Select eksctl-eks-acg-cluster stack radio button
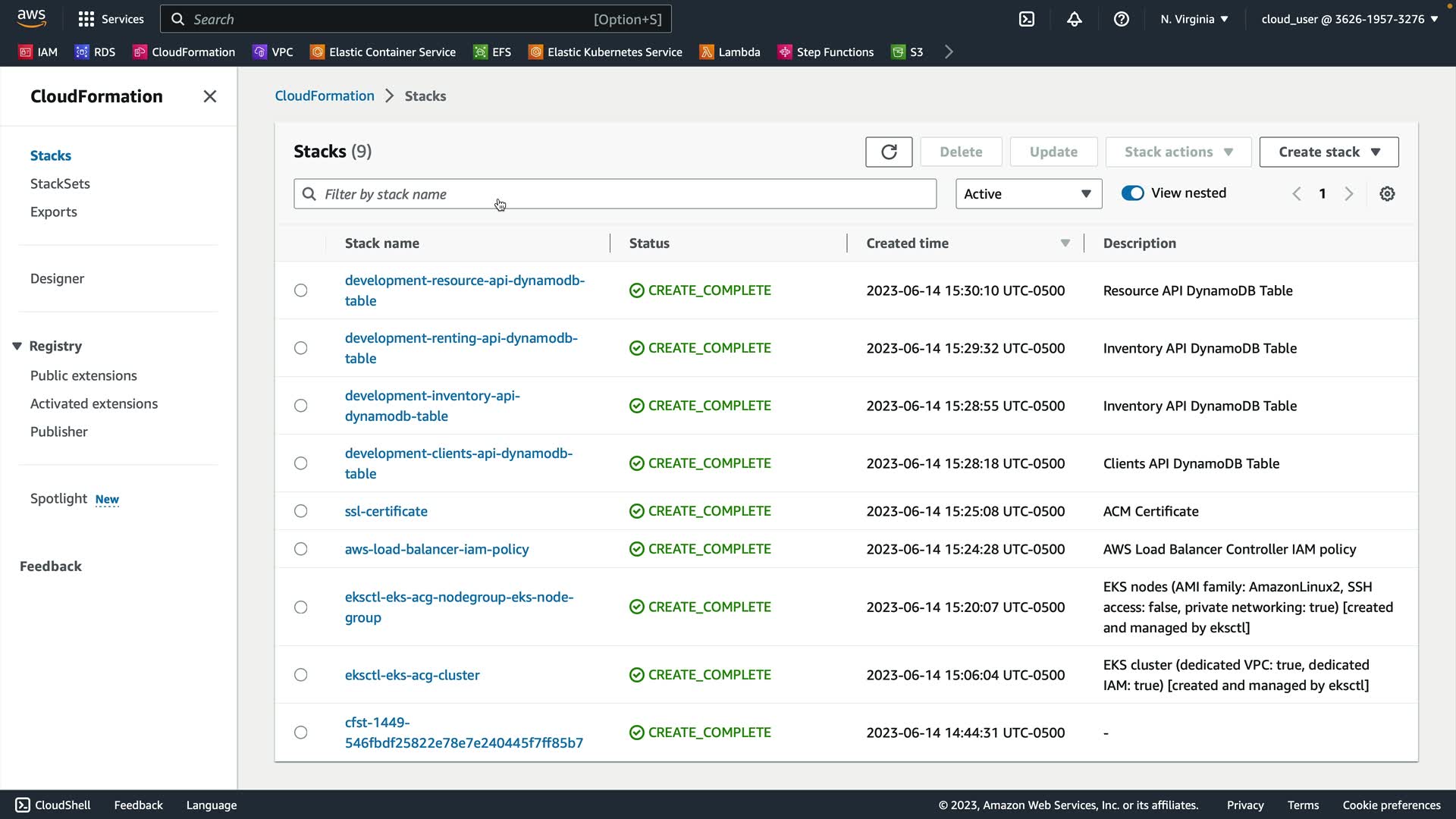The height and width of the screenshot is (819, 1456). click(301, 675)
